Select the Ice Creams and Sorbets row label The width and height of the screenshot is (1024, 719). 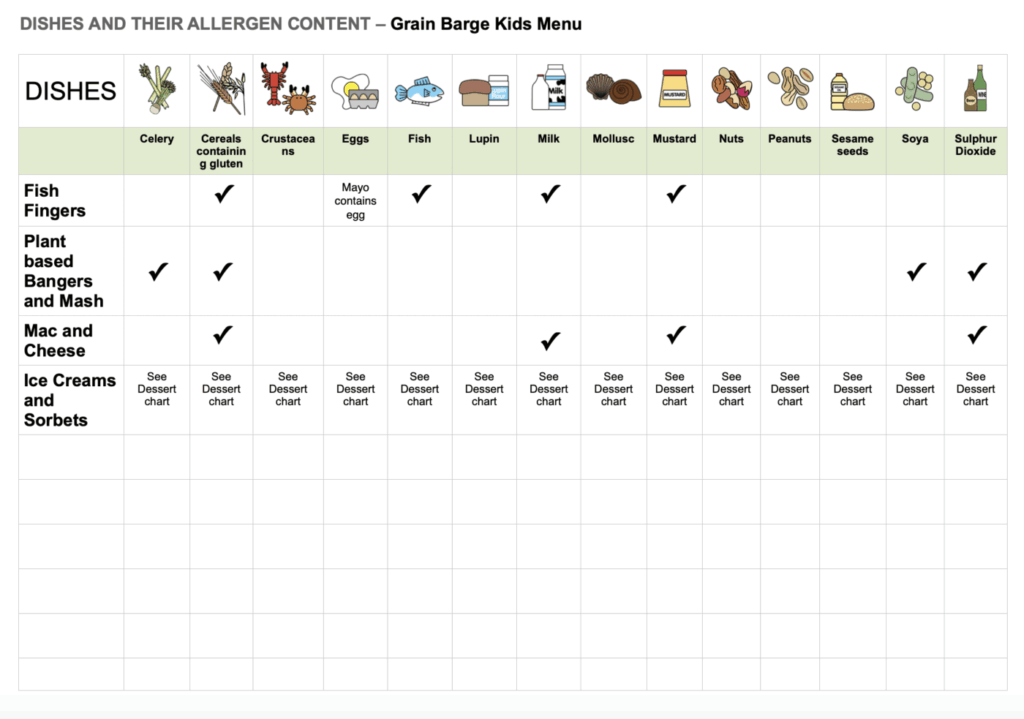tap(70, 400)
